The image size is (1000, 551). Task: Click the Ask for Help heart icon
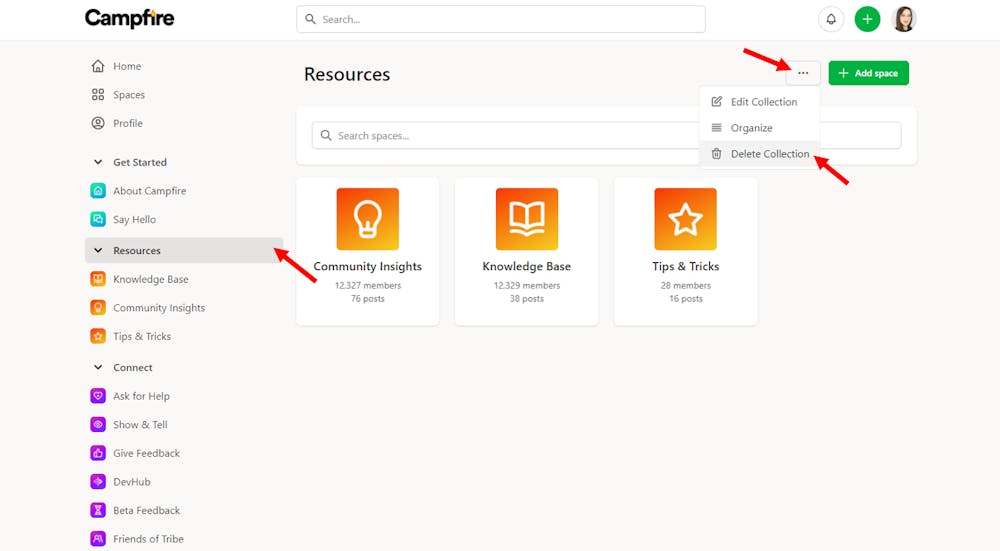point(98,396)
